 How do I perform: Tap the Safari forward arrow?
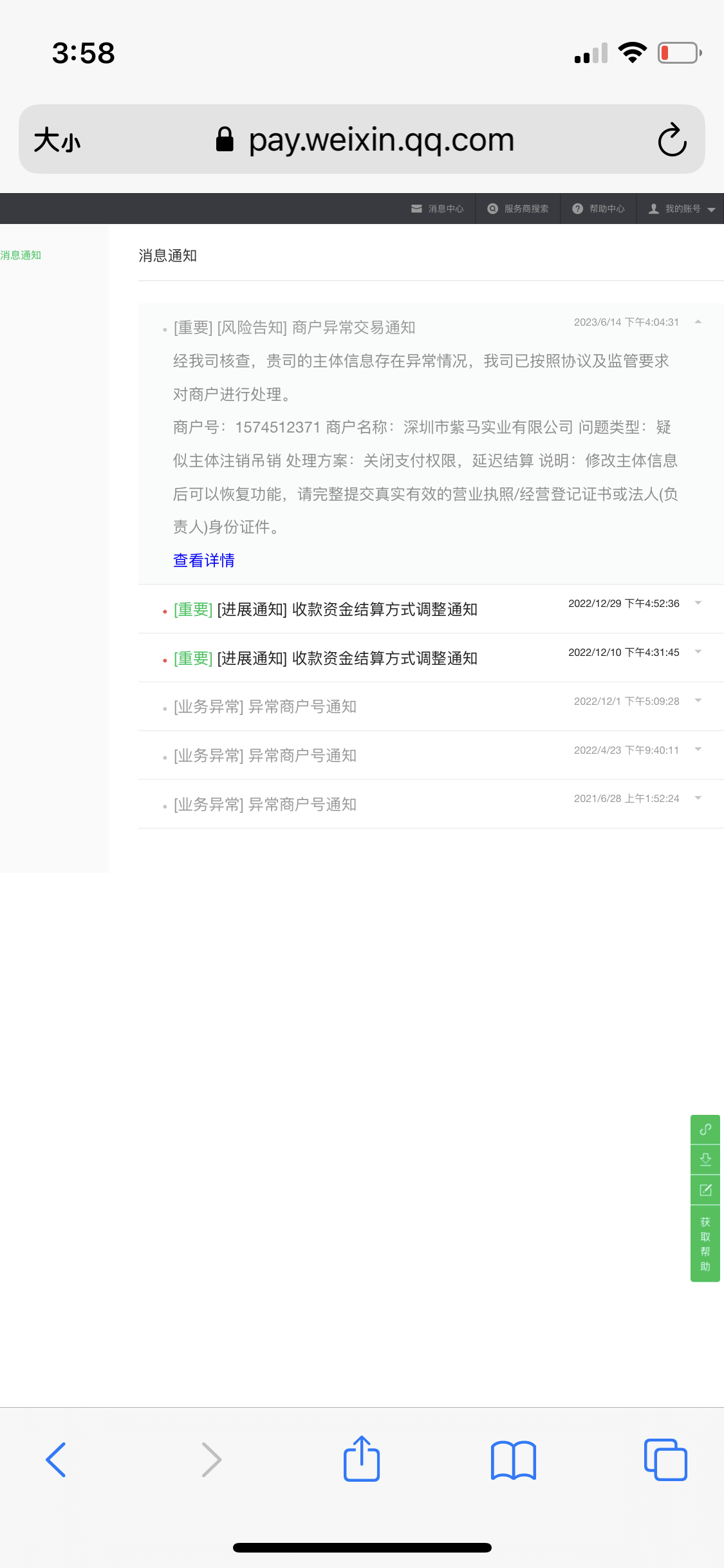pyautogui.click(x=211, y=1459)
